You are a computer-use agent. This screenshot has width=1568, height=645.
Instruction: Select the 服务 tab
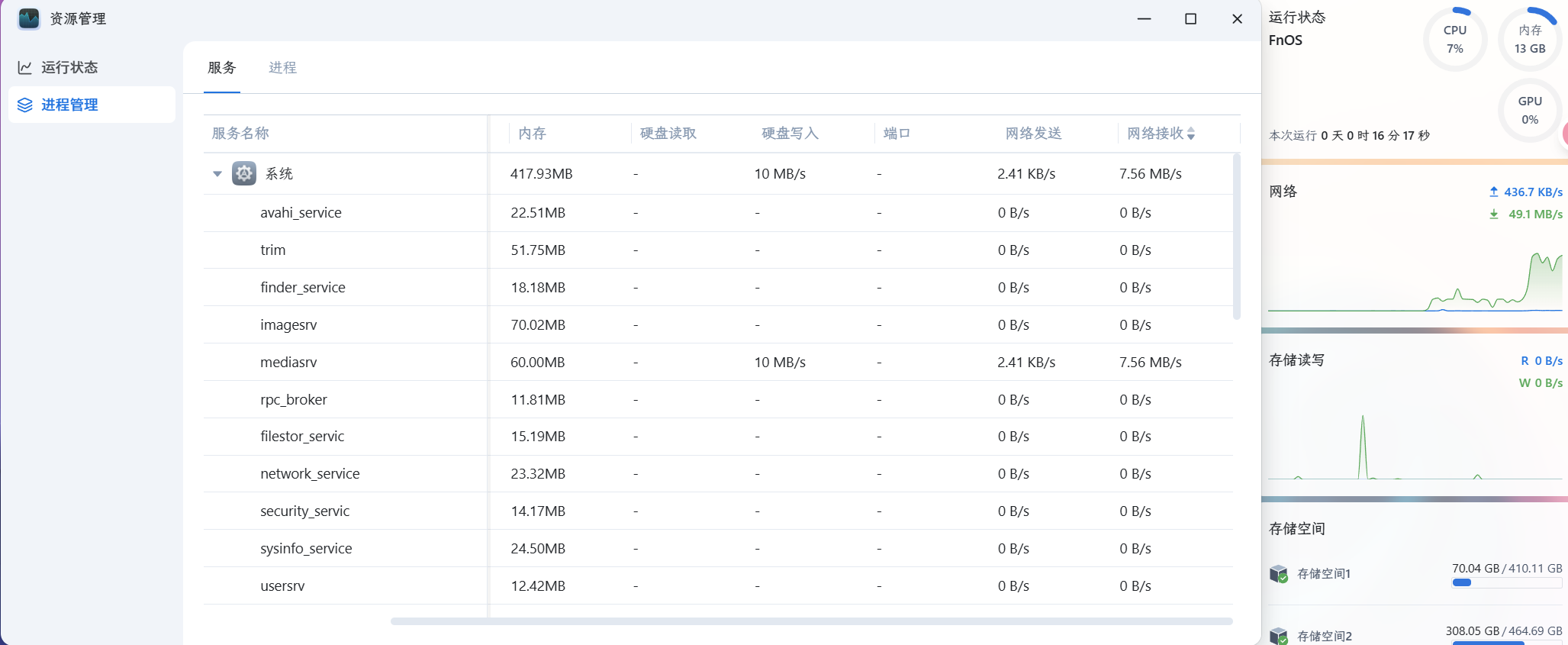click(x=222, y=68)
